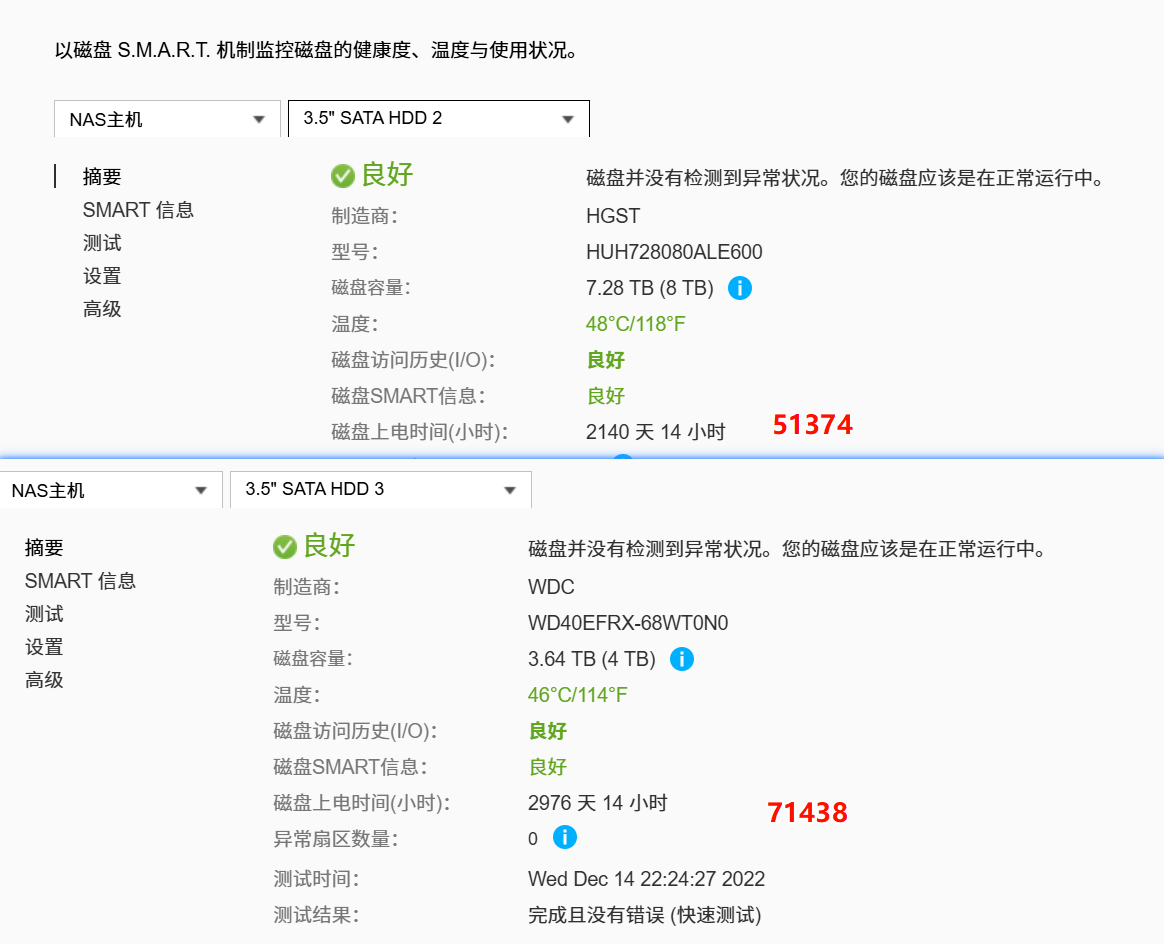
Task: Click temperature value 46°C/114°F
Action: click(x=578, y=695)
